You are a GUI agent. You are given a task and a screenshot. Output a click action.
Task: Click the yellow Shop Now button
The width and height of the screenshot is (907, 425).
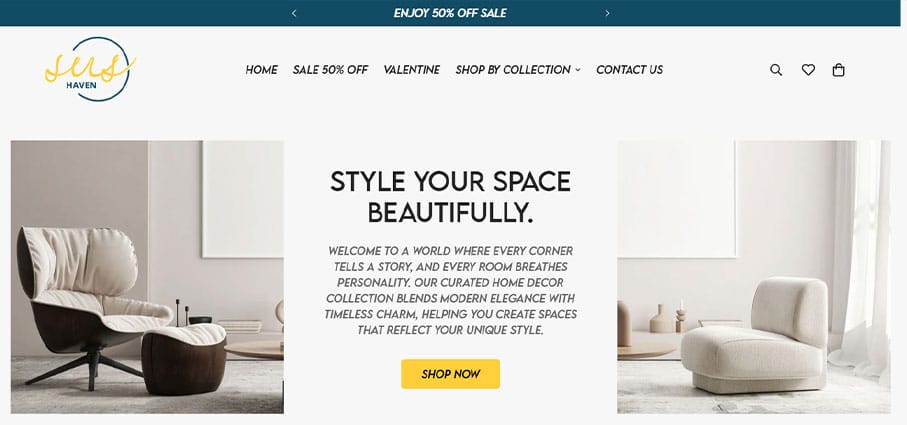click(451, 374)
